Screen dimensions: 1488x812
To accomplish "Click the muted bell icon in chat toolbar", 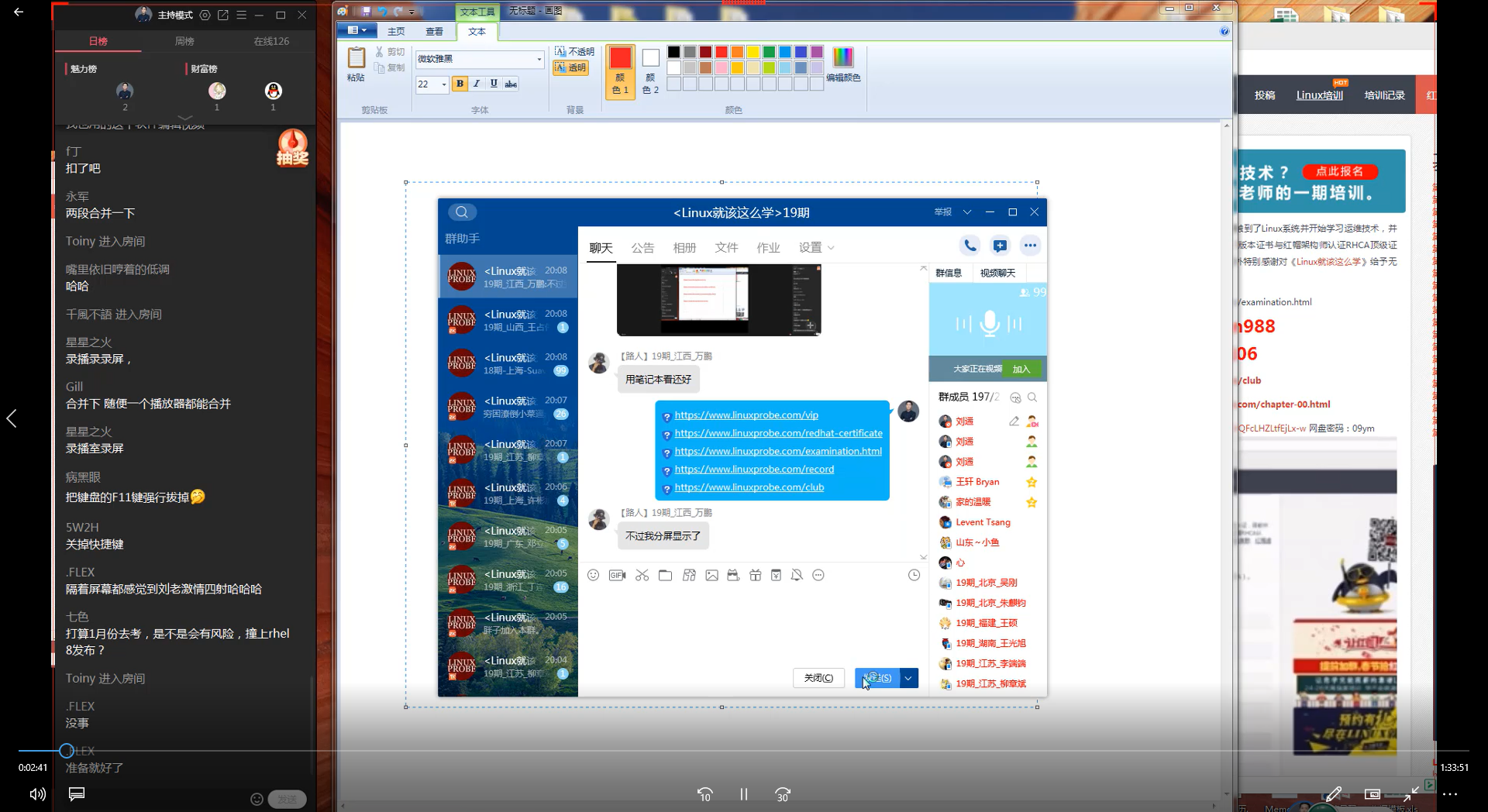I will tap(797, 575).
